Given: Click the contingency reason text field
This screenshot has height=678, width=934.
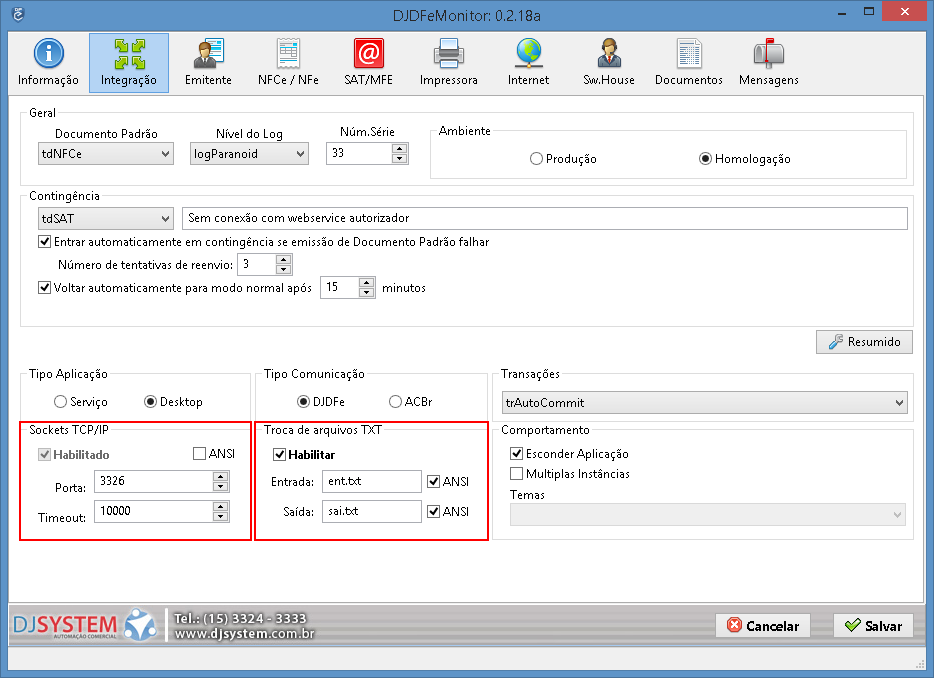Looking at the screenshot, I should (x=545, y=219).
